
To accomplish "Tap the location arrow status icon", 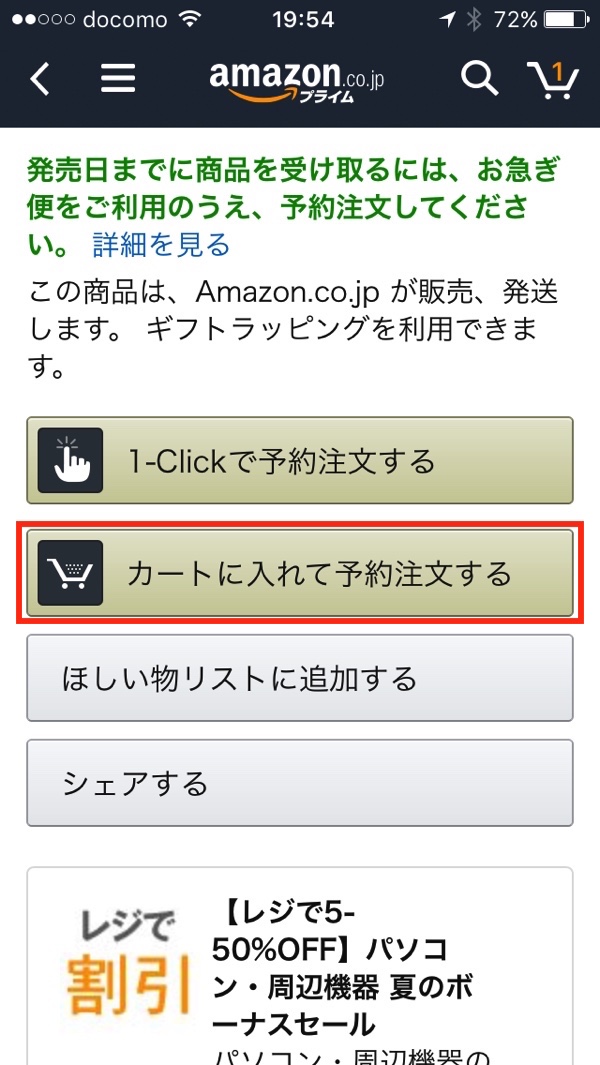I will tap(447, 20).
